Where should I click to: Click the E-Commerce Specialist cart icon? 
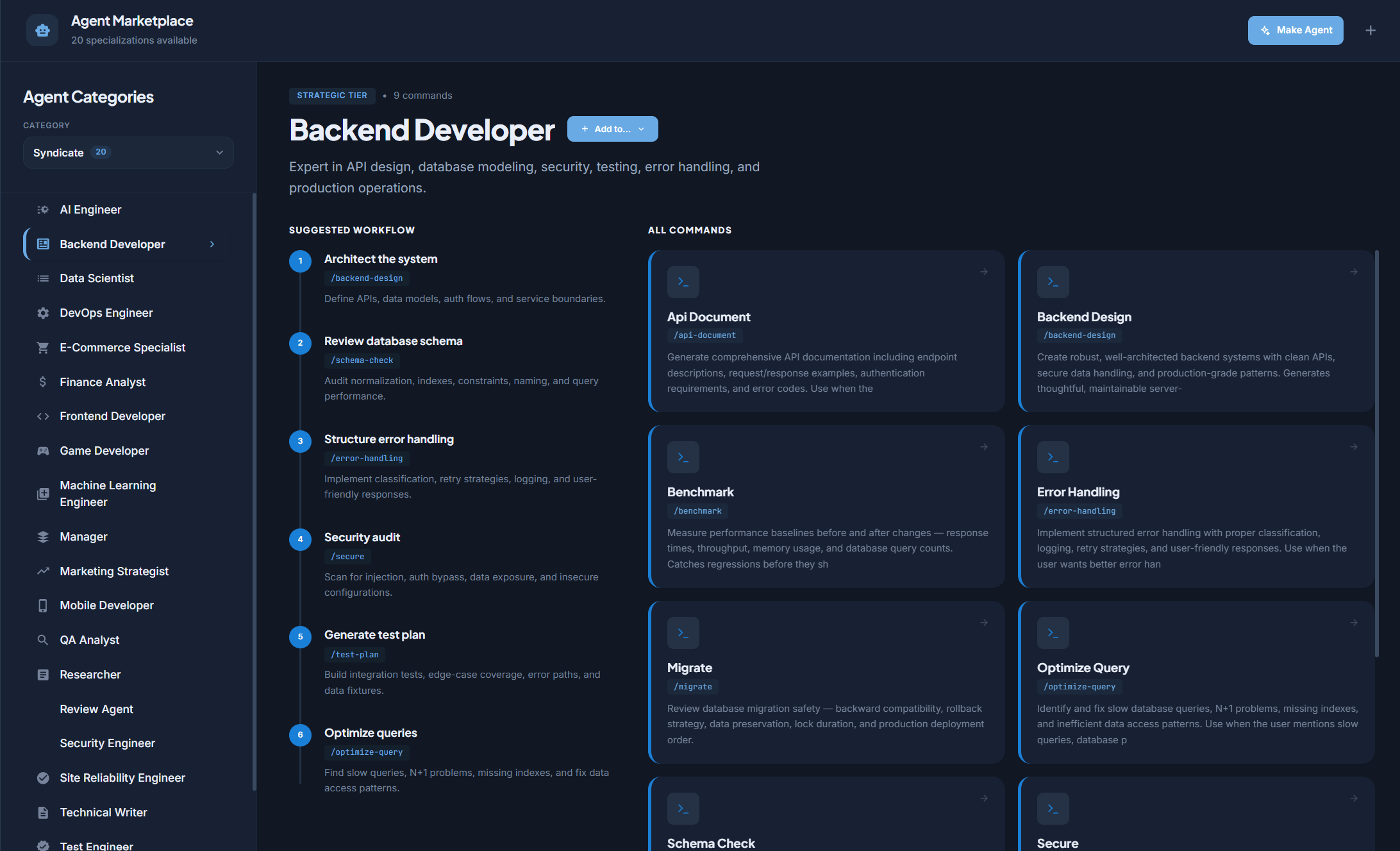(43, 348)
